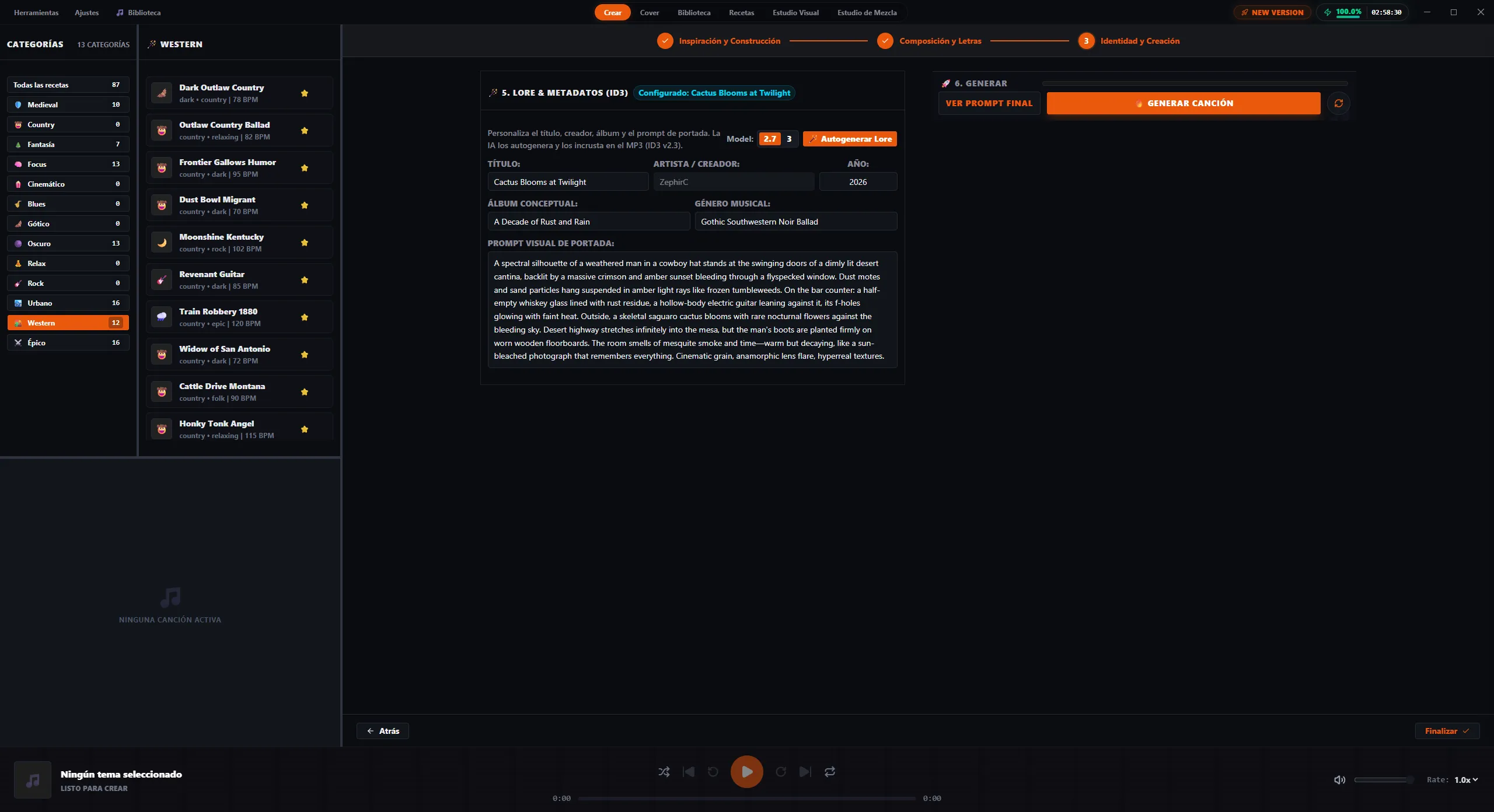Open the center Biblioteca tab
The width and height of the screenshot is (1494, 812).
tap(694, 12)
